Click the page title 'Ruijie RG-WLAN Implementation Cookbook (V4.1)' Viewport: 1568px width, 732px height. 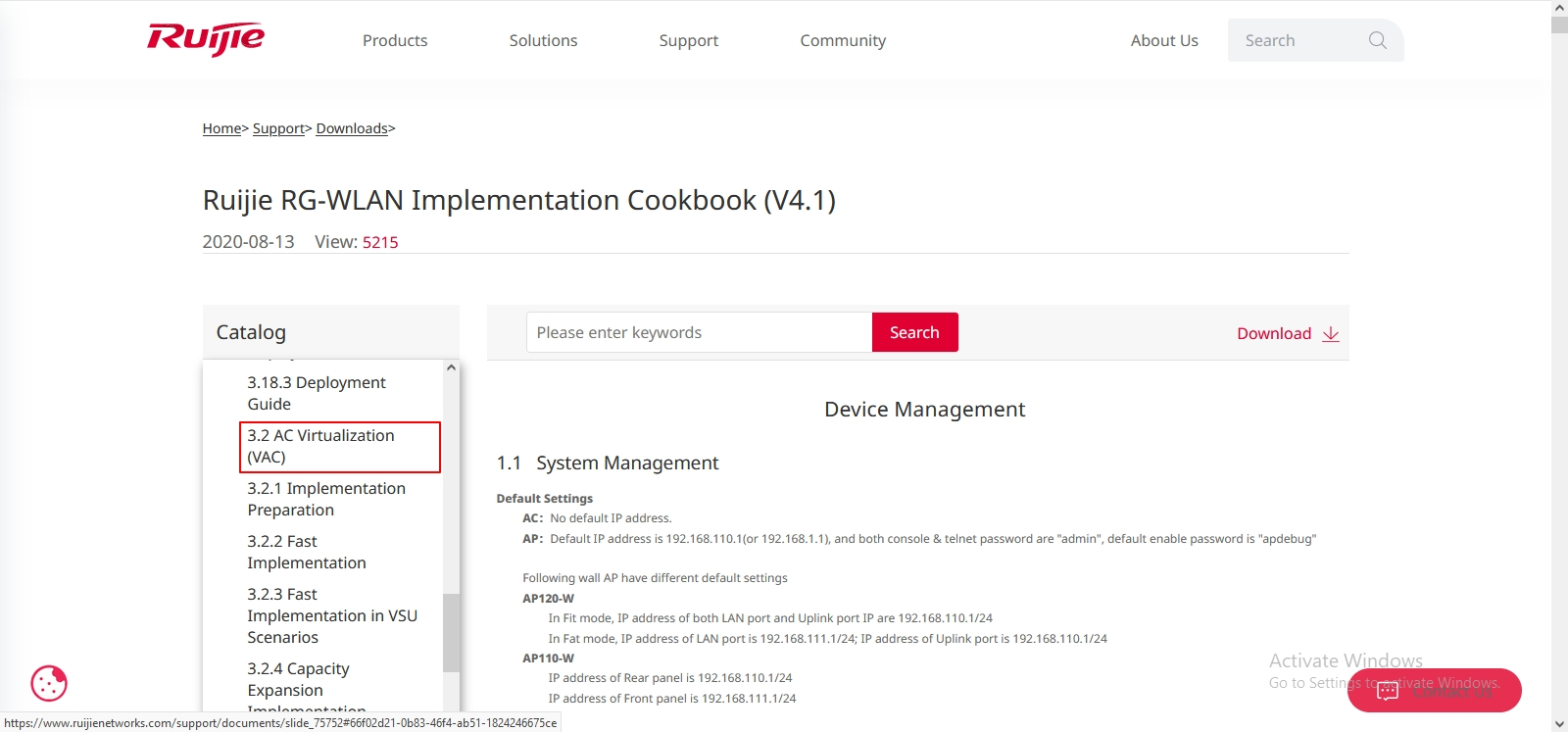tap(519, 200)
